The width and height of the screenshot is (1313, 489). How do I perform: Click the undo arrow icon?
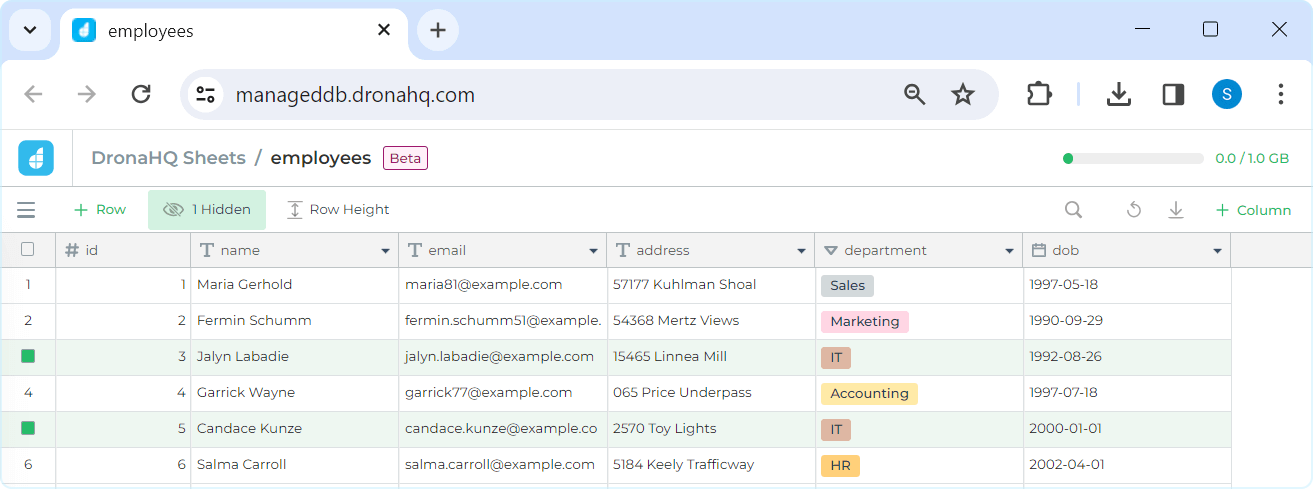coord(1133,210)
